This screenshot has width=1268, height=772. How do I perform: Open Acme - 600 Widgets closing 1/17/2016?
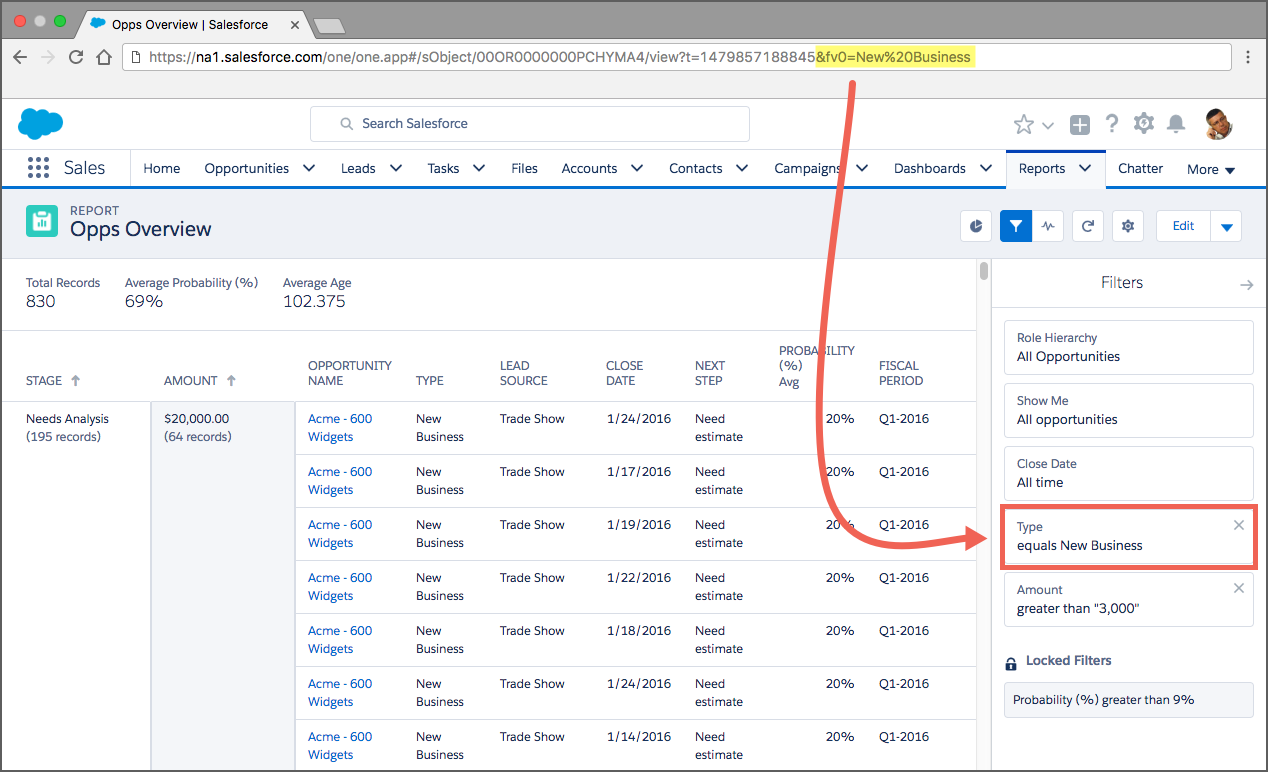340,481
